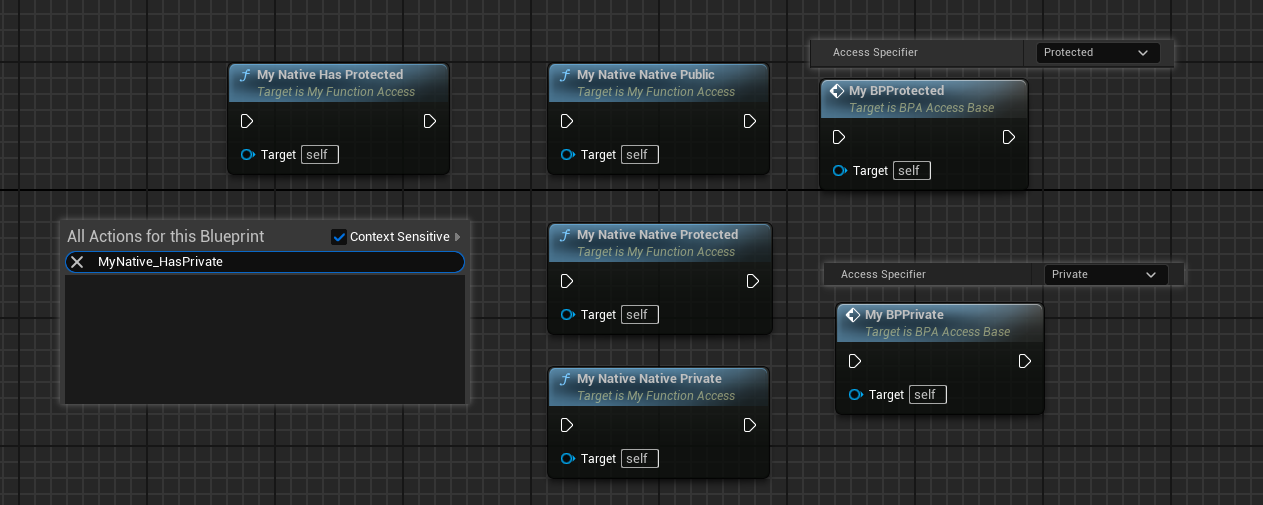Clear the search text with the X icon
This screenshot has width=1263, height=505.
point(77,262)
